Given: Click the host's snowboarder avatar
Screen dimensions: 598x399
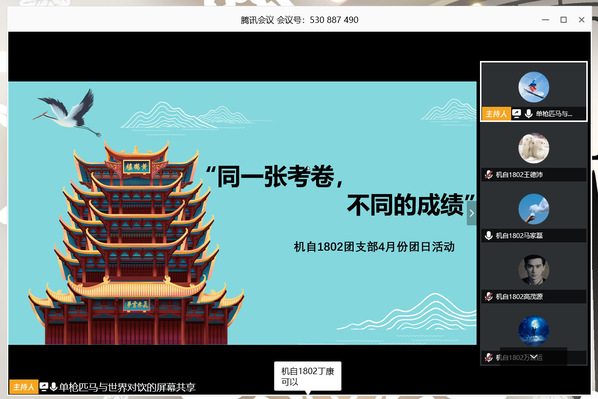Looking at the screenshot, I should point(534,87).
